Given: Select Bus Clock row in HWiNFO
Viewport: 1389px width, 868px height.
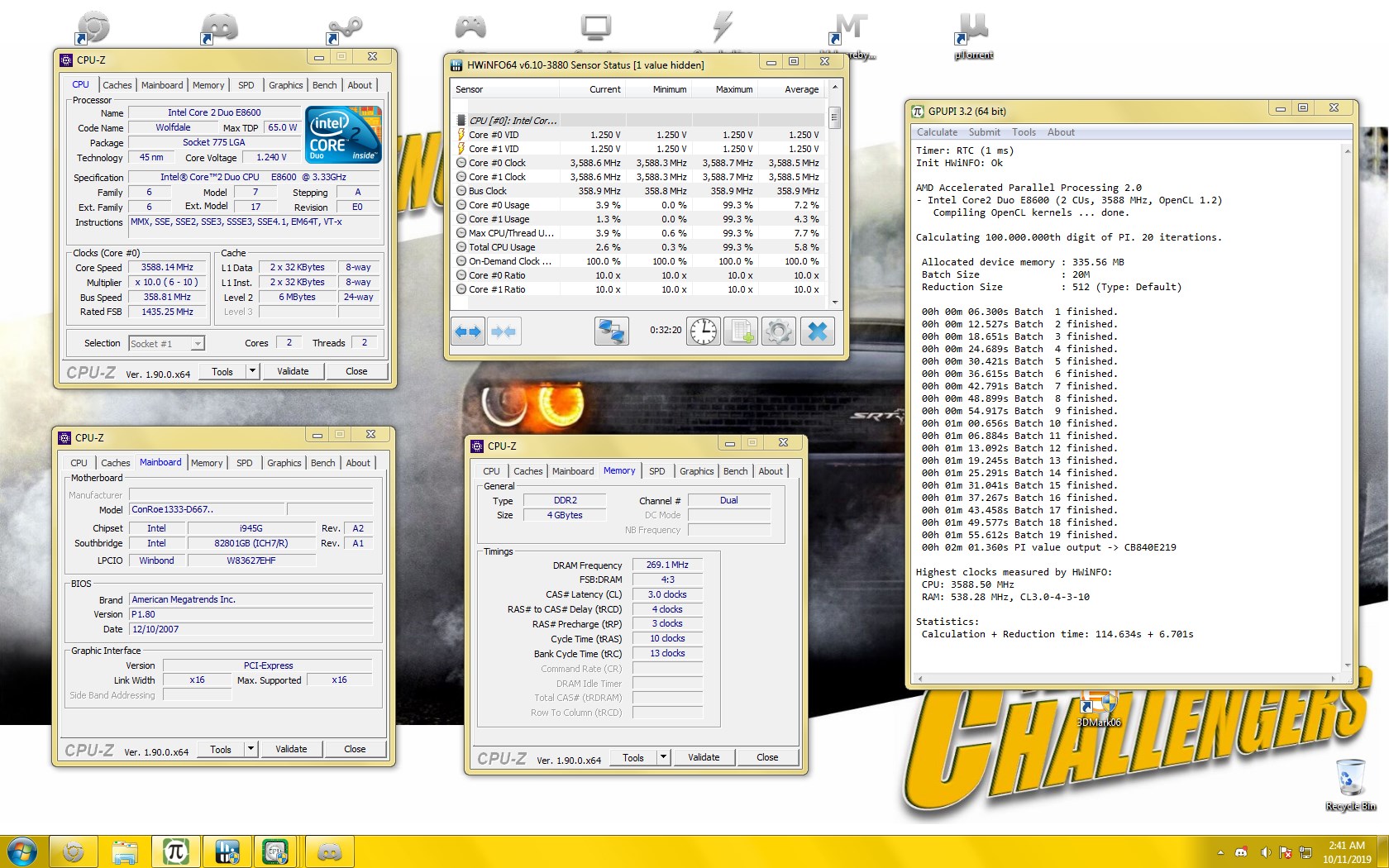Looking at the screenshot, I should pos(638,191).
